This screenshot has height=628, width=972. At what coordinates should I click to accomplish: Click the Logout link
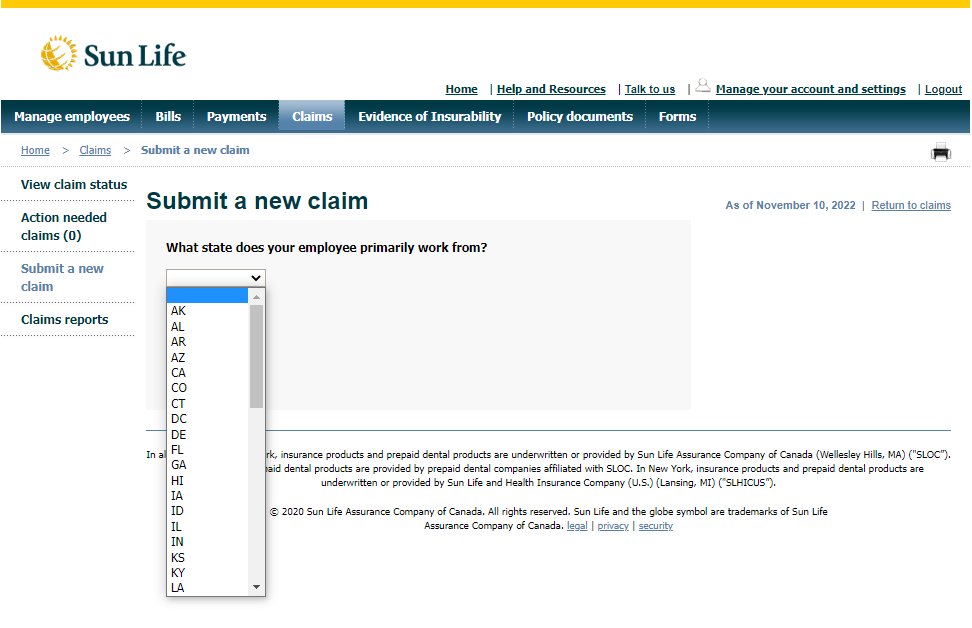click(943, 89)
